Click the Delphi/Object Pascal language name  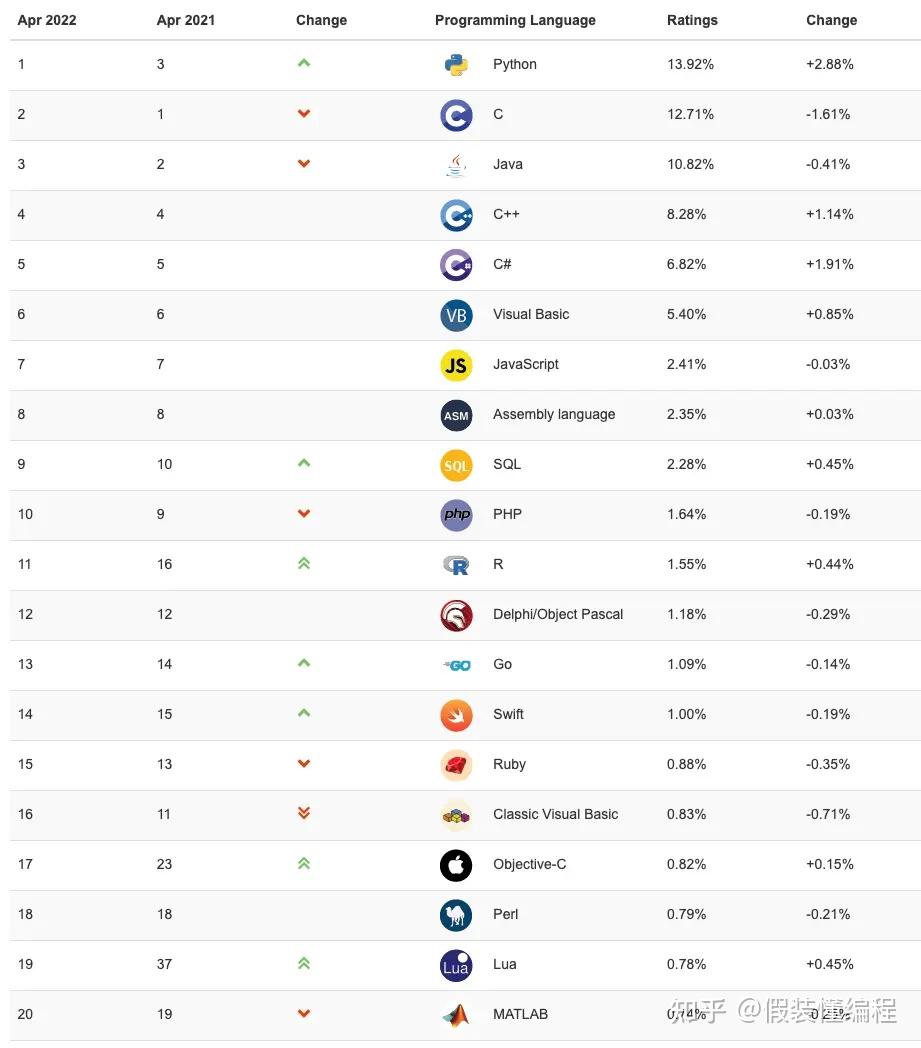(558, 614)
